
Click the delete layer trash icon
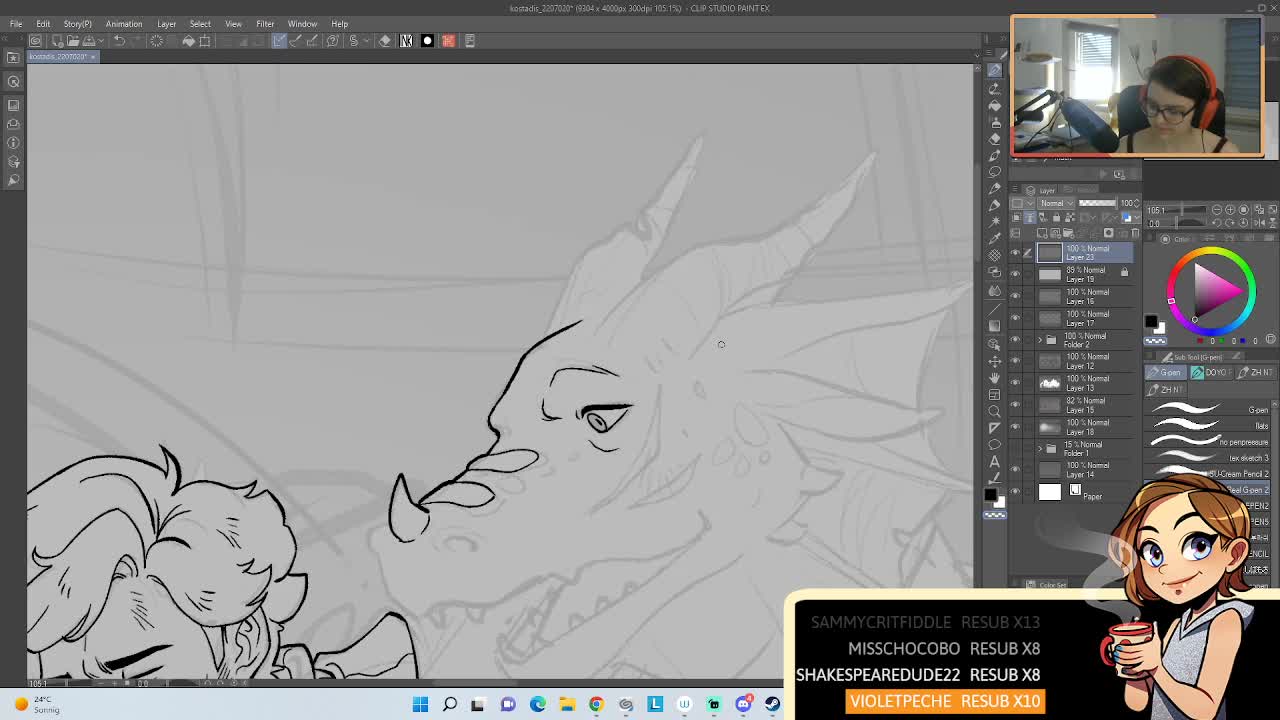click(1134, 234)
